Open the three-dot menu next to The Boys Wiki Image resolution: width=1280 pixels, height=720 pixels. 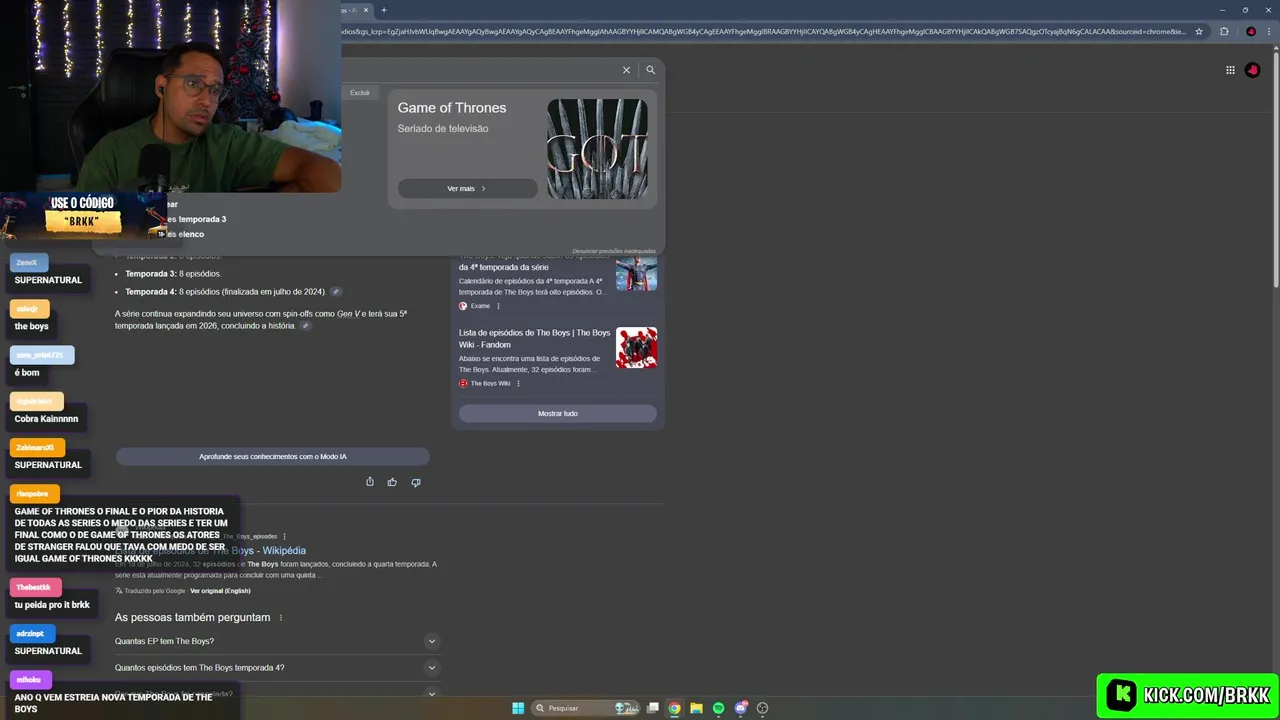pyautogui.click(x=518, y=383)
